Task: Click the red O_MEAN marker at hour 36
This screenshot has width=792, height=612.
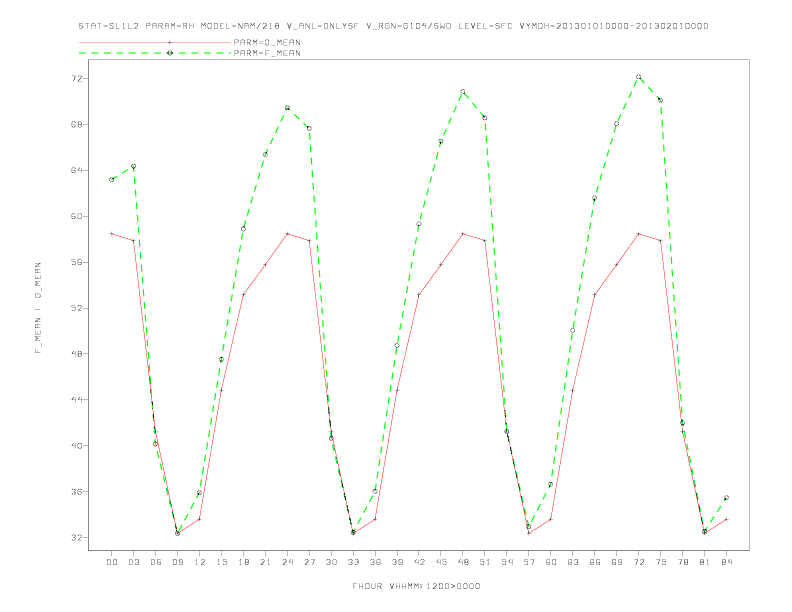Action: 375,519
